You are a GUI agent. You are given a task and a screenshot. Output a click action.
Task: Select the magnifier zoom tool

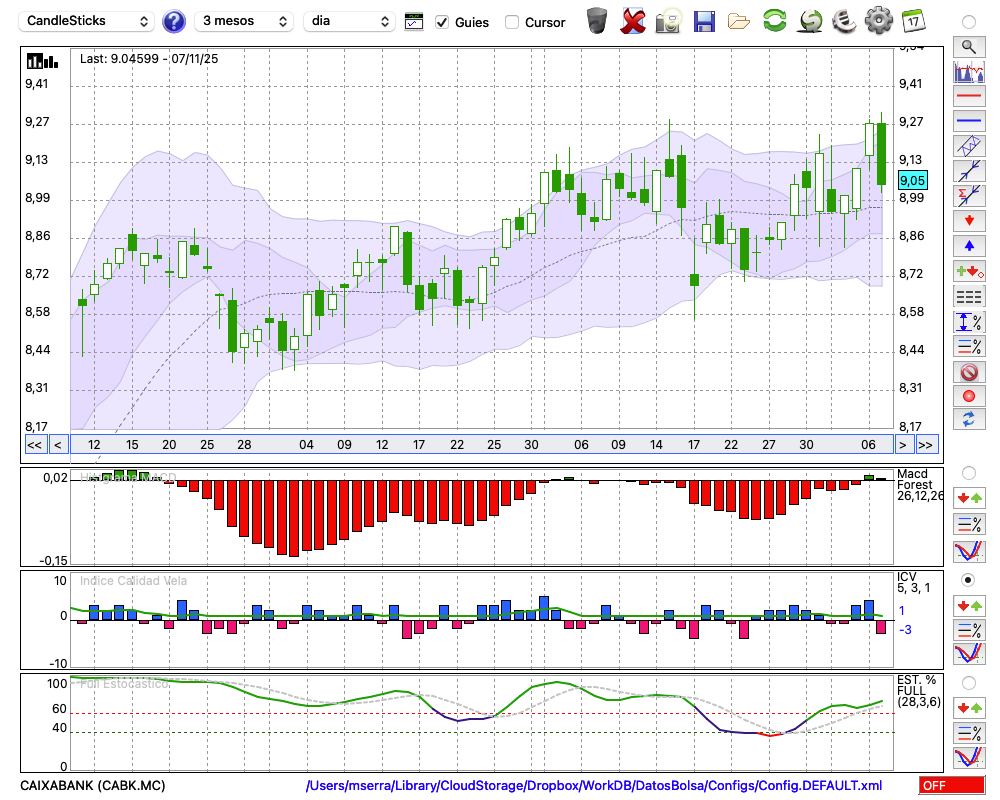969,47
